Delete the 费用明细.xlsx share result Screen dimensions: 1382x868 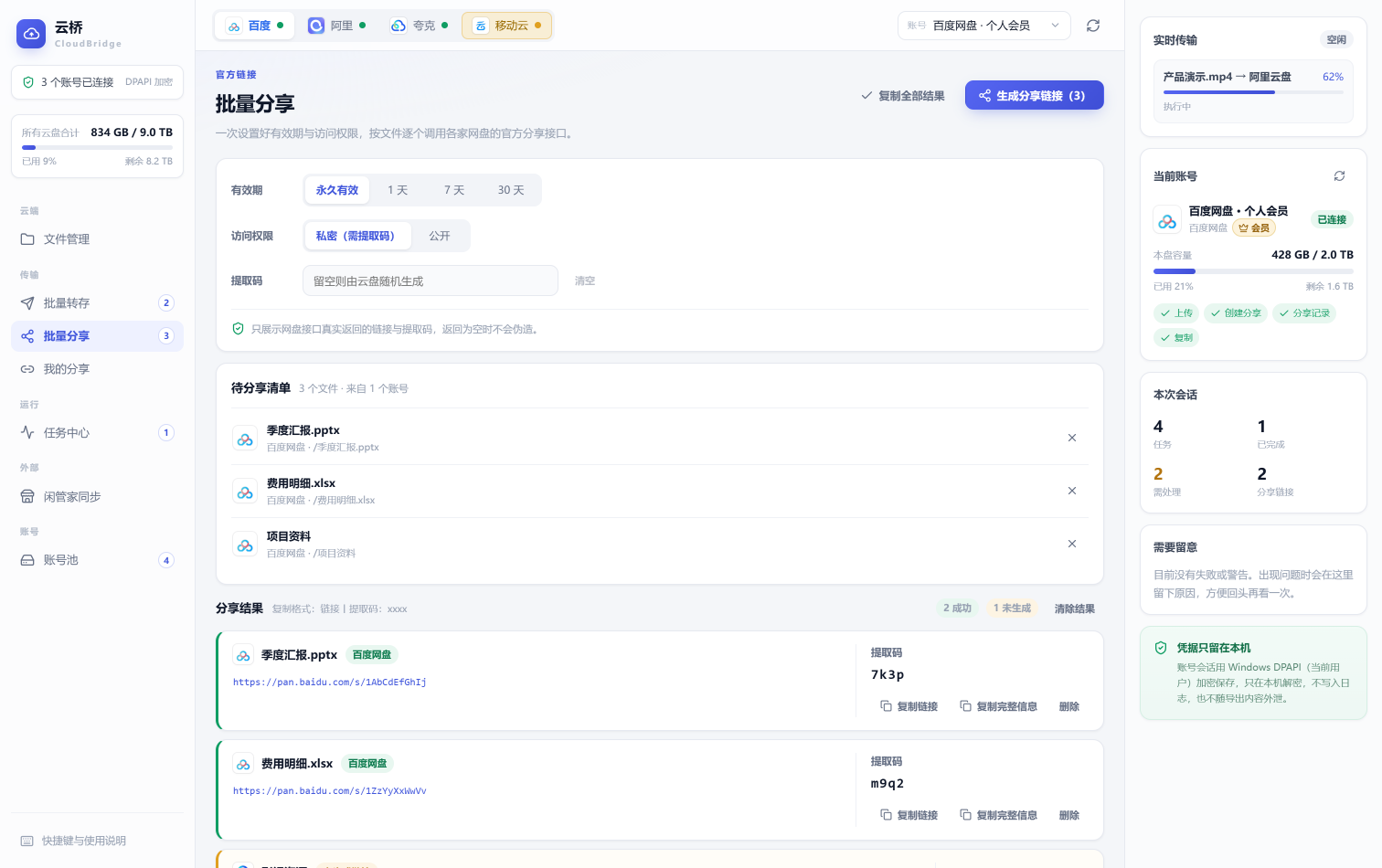[1069, 815]
